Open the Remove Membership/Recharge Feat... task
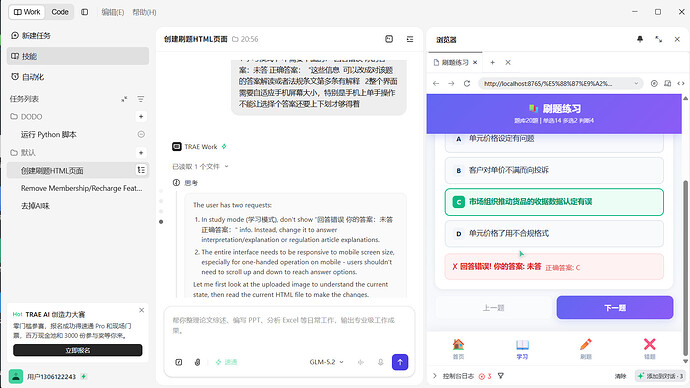This screenshot has width=690, height=388. pos(81,188)
